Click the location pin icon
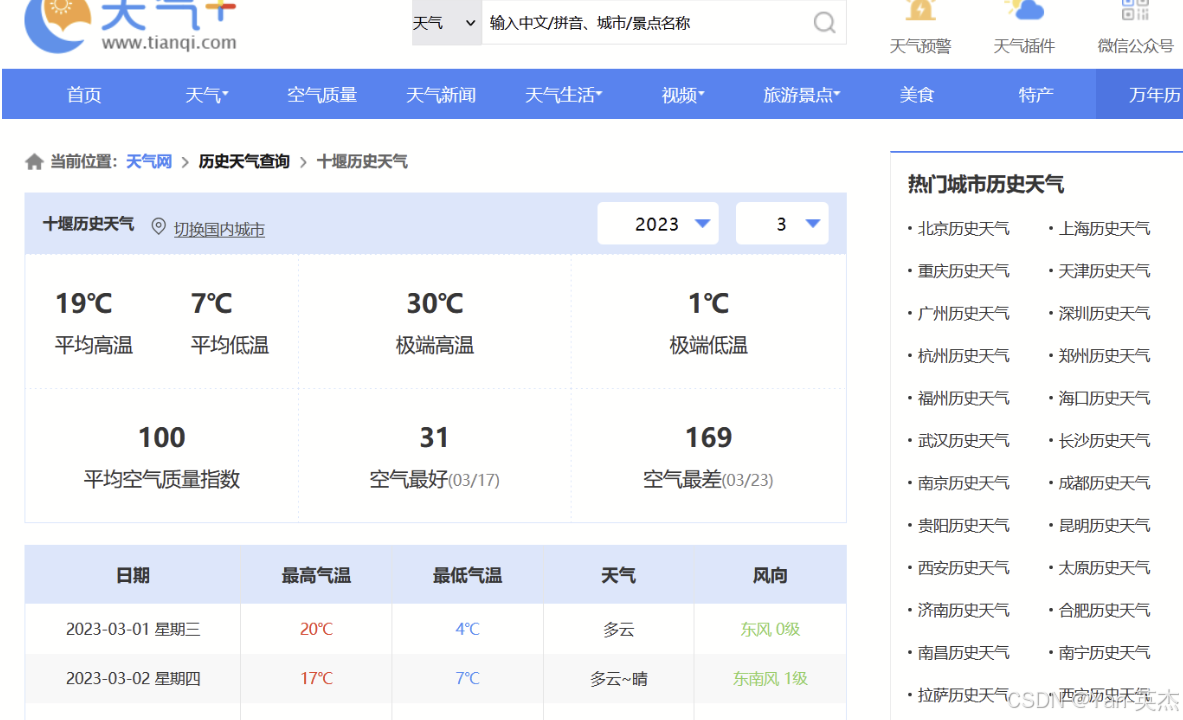Image resolution: width=1183 pixels, height=720 pixels. pos(158,227)
